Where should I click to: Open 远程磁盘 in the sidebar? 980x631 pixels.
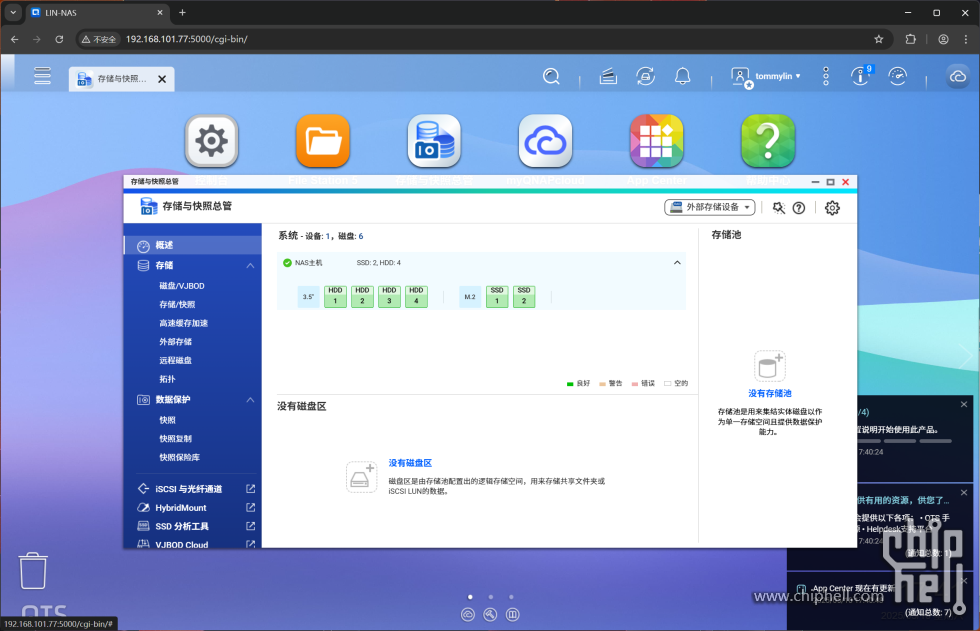(176, 360)
